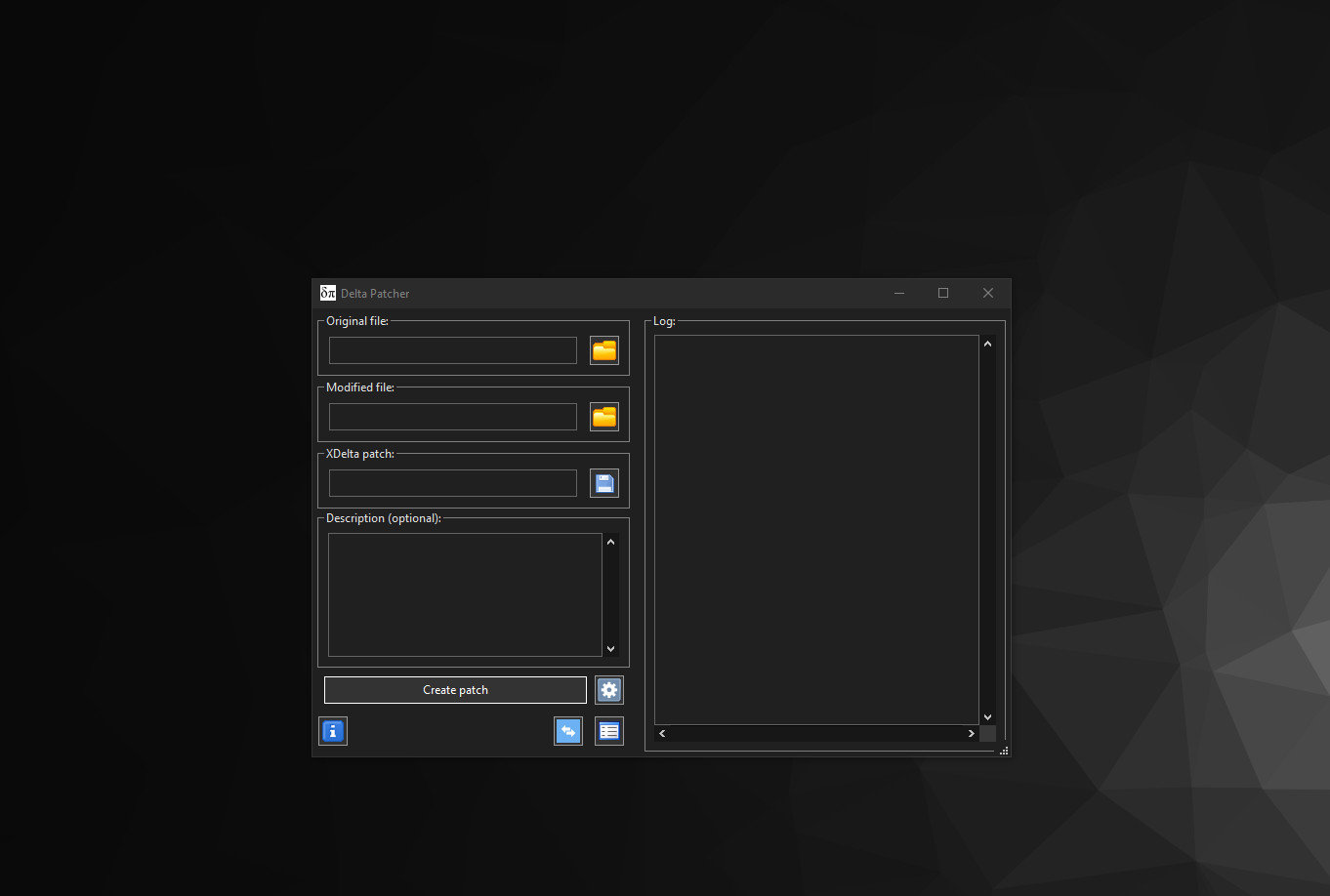Screen dimensions: 1330x896
Task: Click the Delta Patcher title bar icon
Action: [327, 292]
